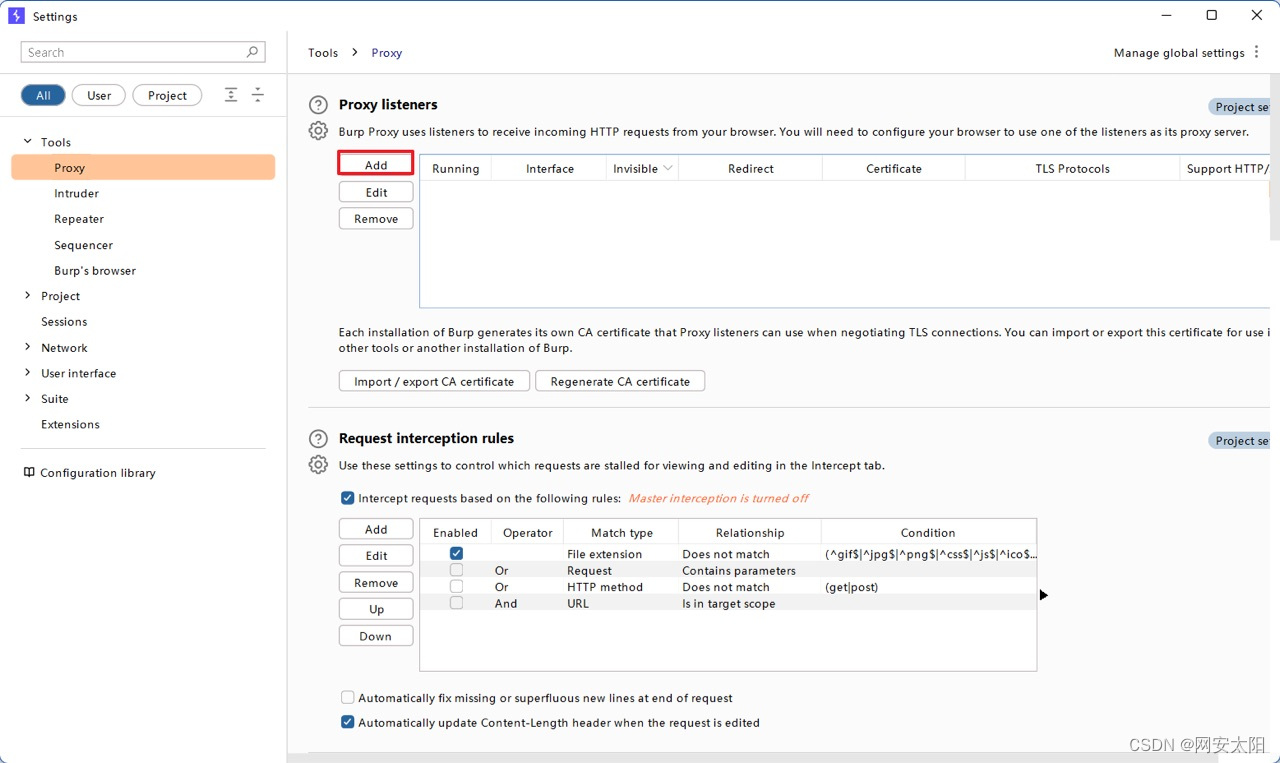The height and width of the screenshot is (763, 1280).
Task: Click the Match type column header
Action: point(622,532)
